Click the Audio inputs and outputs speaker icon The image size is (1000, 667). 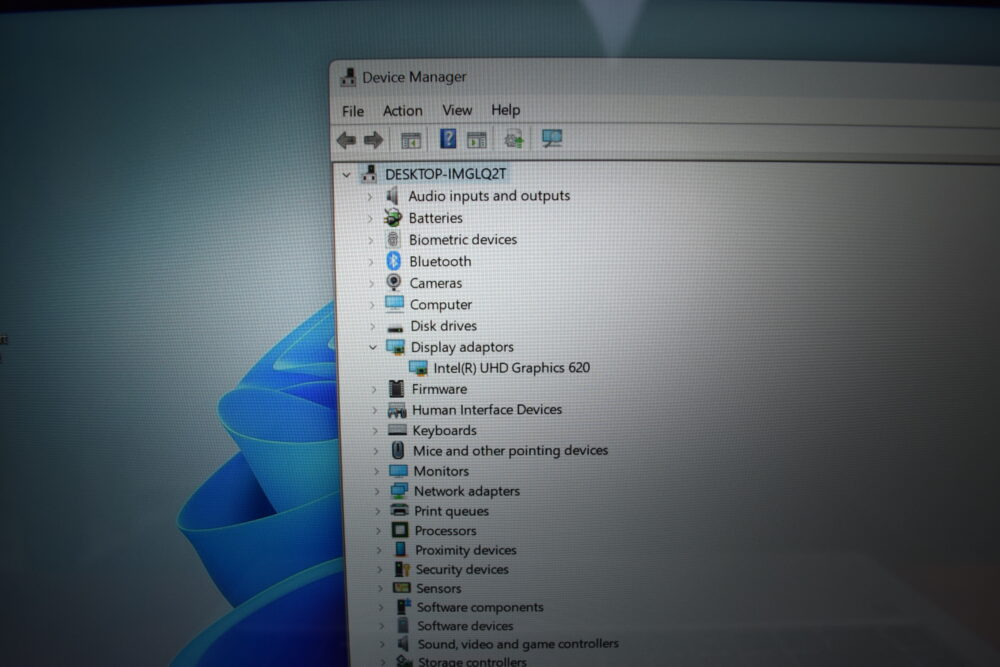[x=393, y=196]
